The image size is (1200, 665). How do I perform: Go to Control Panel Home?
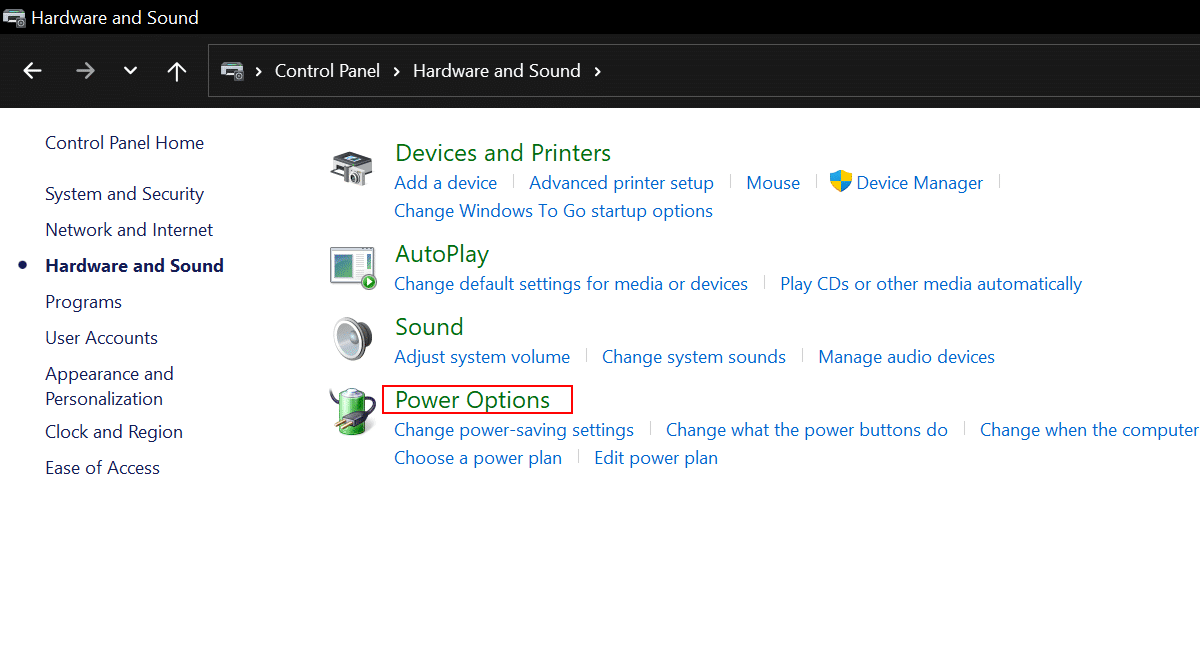tap(124, 143)
